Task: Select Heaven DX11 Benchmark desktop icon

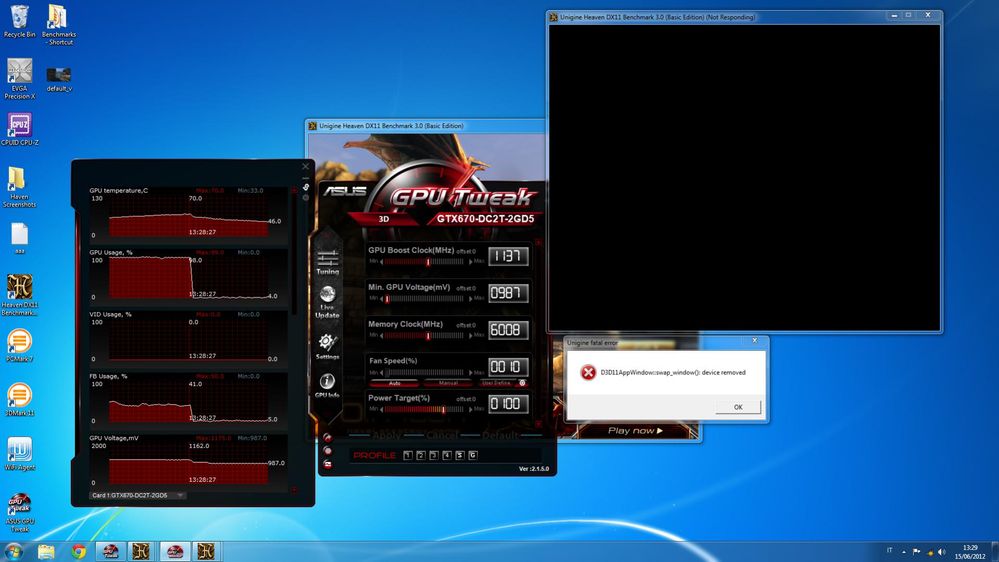Action: 19,295
